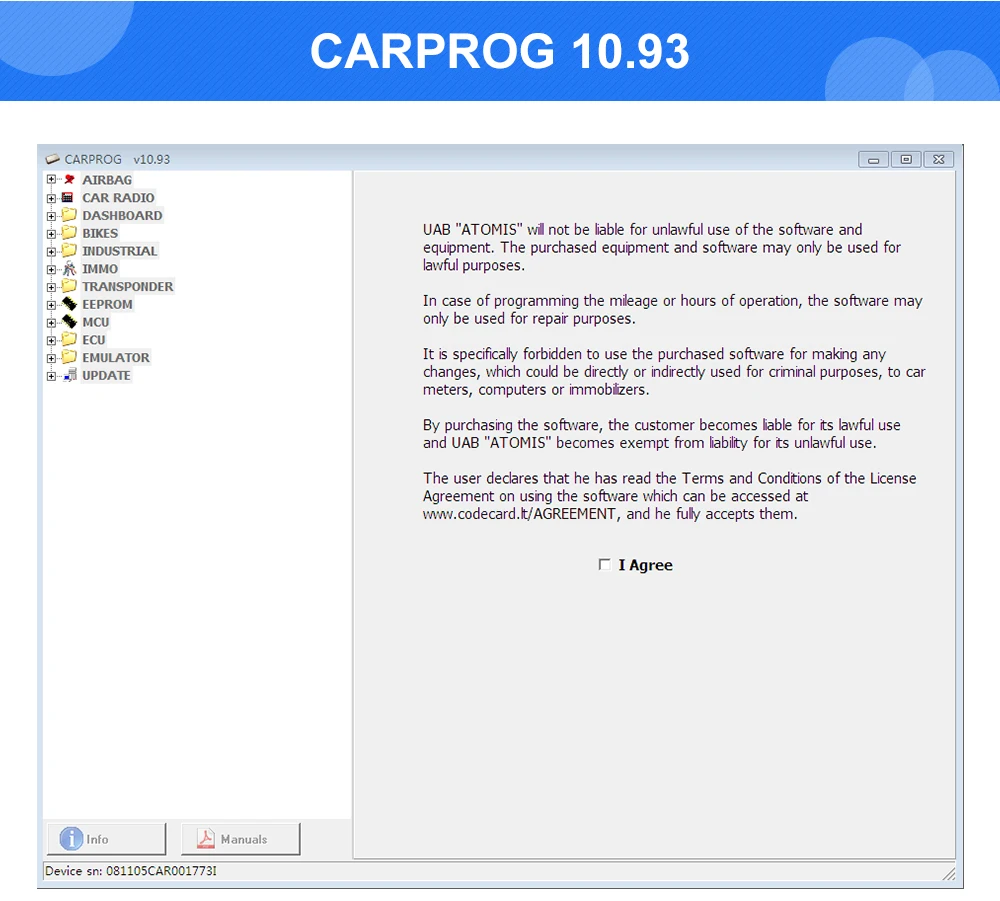Click the EMULATOR folder icon

(x=70, y=357)
